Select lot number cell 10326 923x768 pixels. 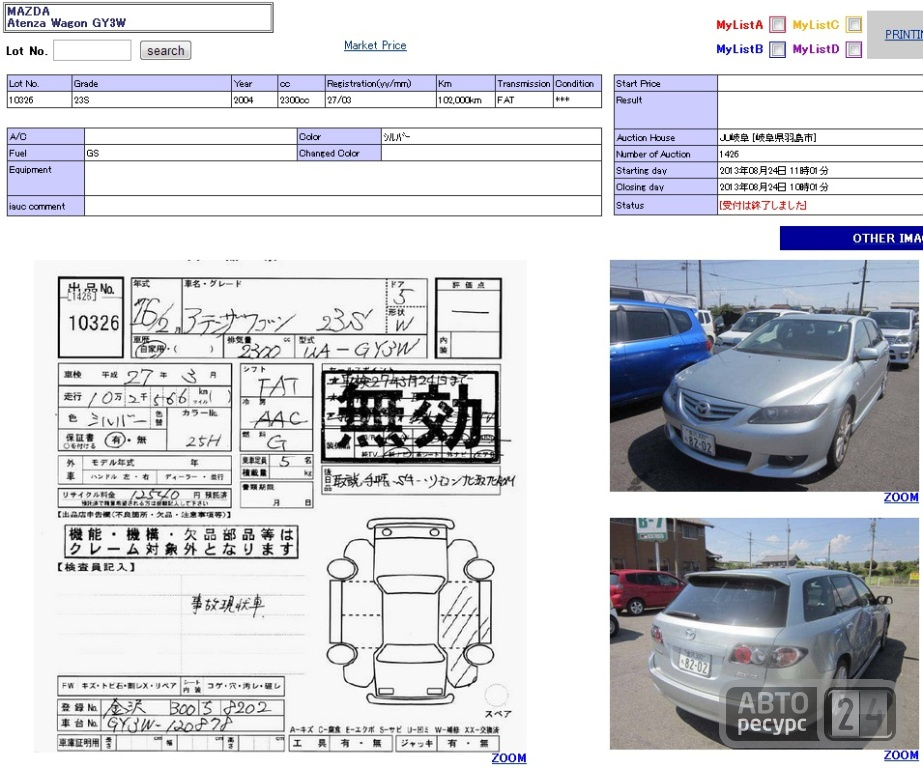click(x=39, y=100)
